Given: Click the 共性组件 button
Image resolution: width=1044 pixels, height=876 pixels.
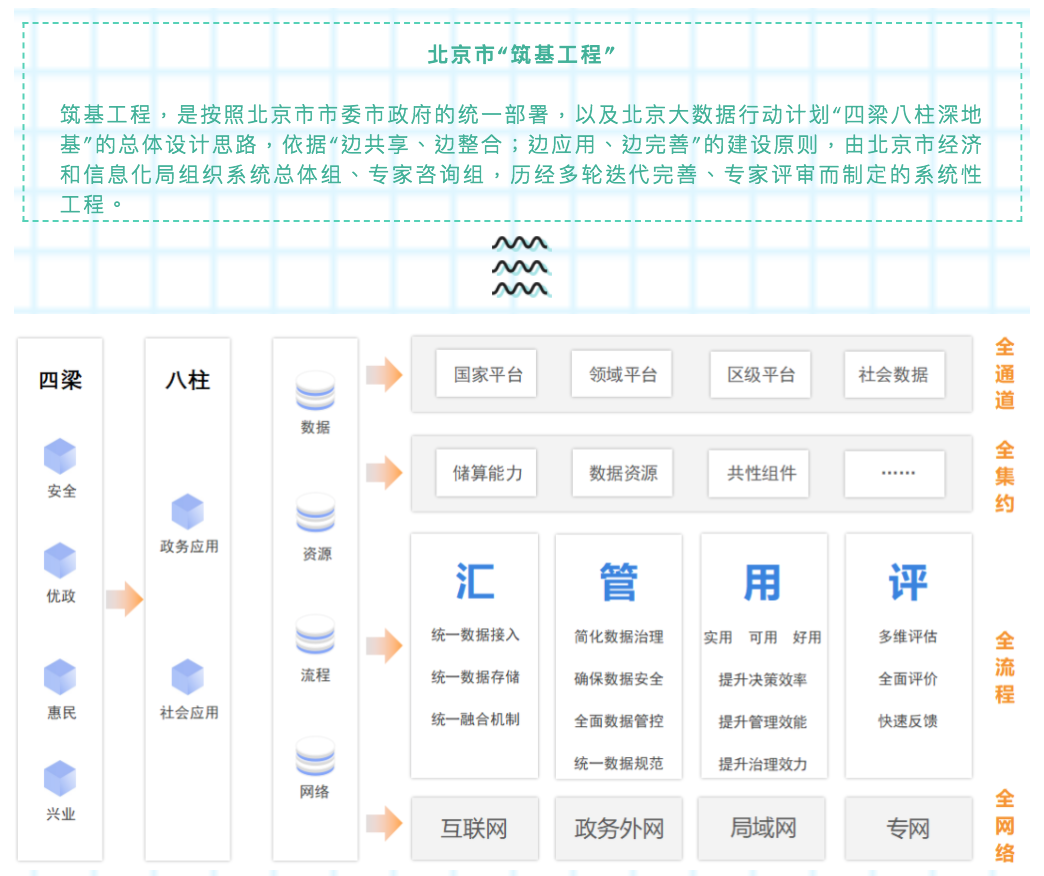Looking at the screenshot, I should (758, 474).
